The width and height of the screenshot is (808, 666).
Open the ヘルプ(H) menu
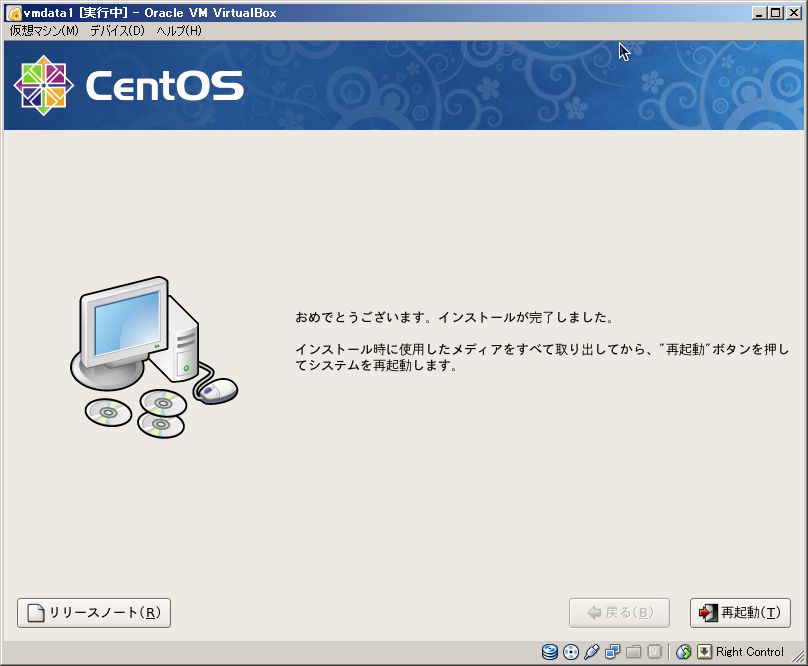coord(179,31)
